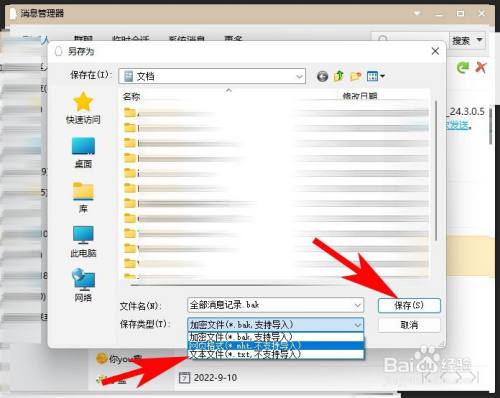This screenshot has height=398, width=500.
Task: Sort by Name (名称) column header
Action: tap(132, 97)
